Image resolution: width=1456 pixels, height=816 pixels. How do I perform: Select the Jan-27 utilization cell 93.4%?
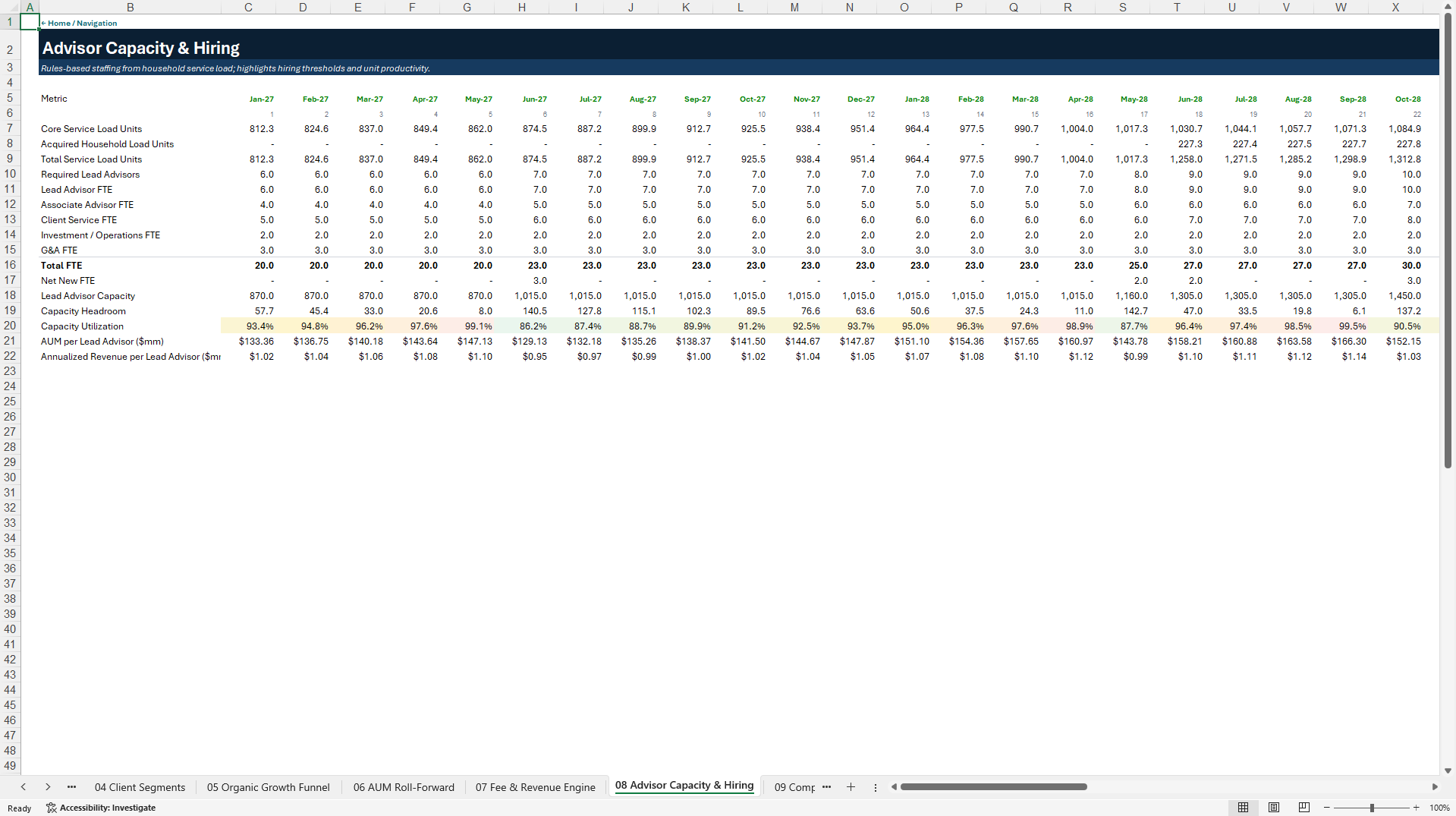[x=248, y=326]
